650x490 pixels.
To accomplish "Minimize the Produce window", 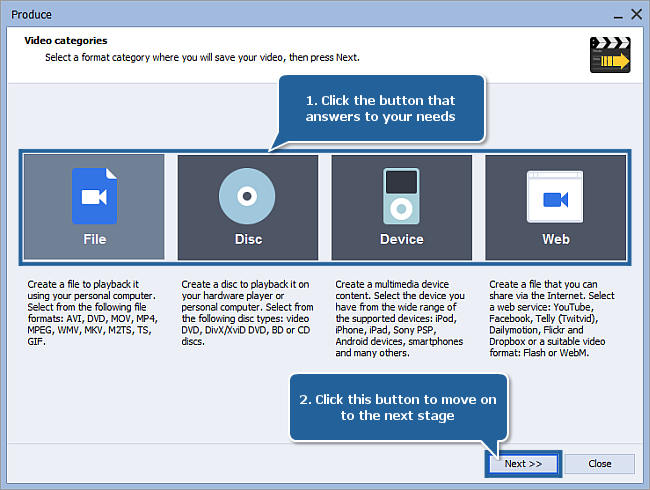I will [618, 15].
